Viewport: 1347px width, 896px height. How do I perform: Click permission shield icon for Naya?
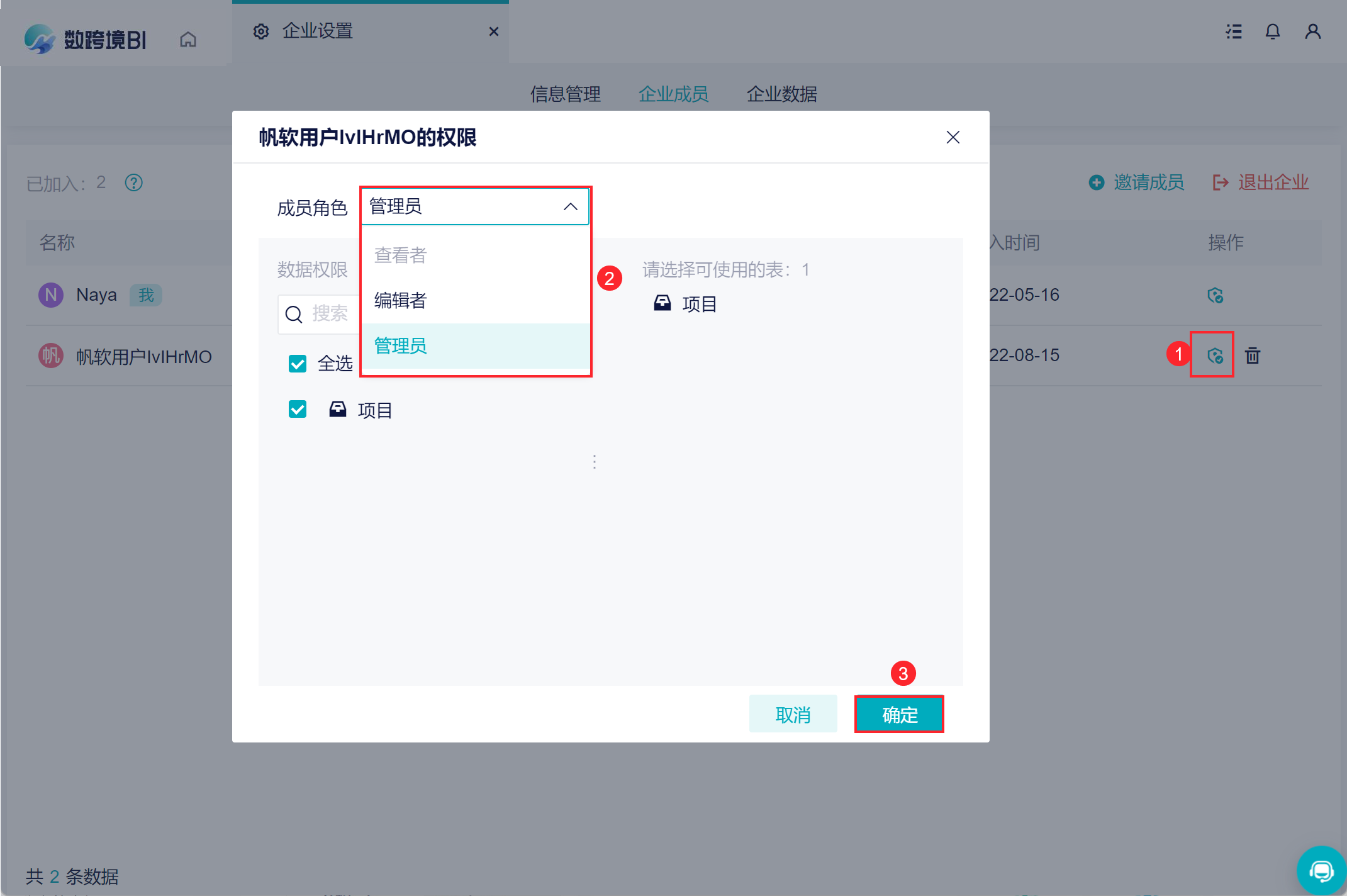coord(1215,295)
